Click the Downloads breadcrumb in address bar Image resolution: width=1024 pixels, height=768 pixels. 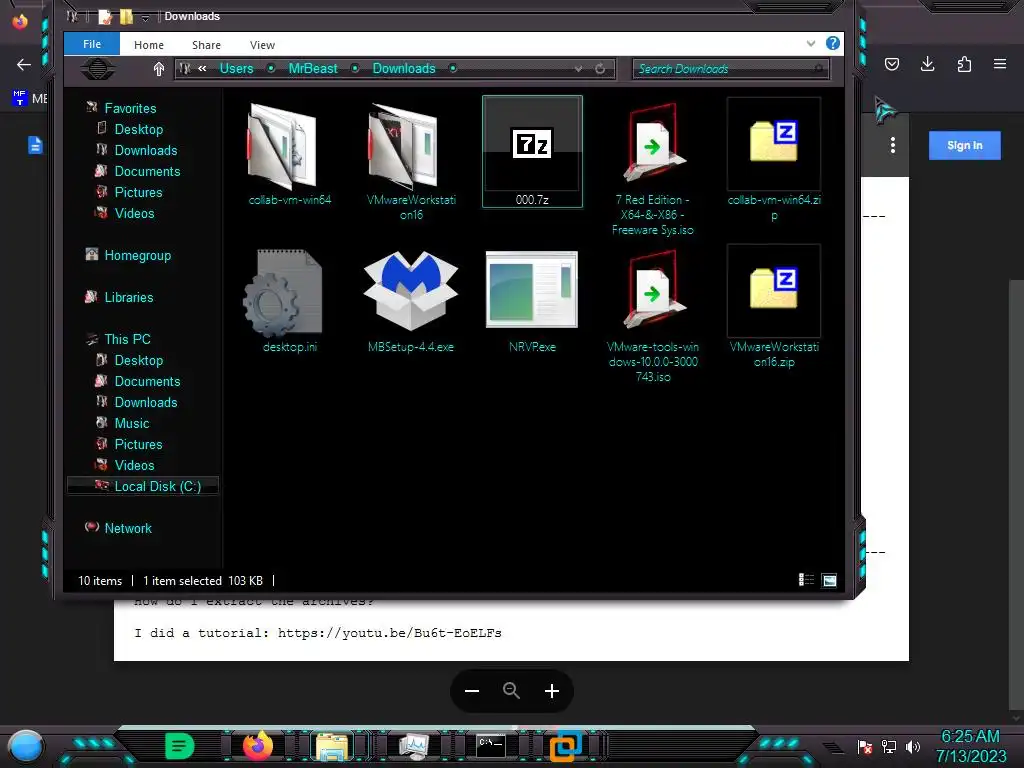pyautogui.click(x=404, y=69)
